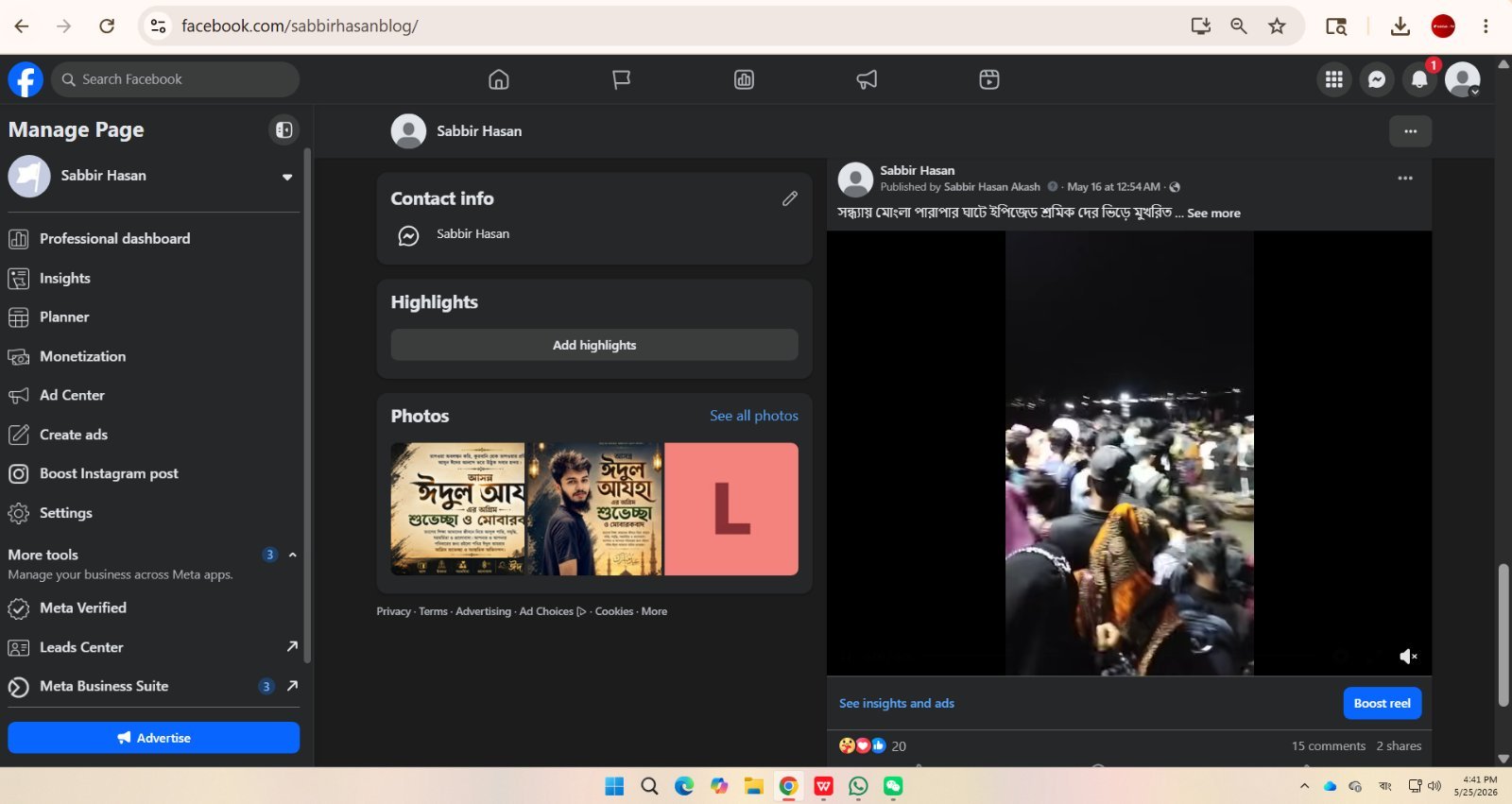Open the pink L photo thumbnail
Viewport: 1512px width, 804px height.
point(731,509)
